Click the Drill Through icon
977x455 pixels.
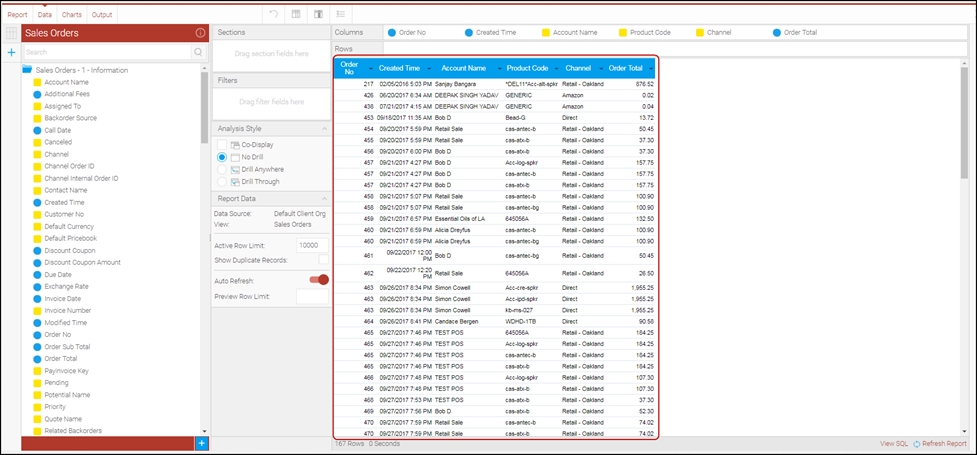pos(235,182)
